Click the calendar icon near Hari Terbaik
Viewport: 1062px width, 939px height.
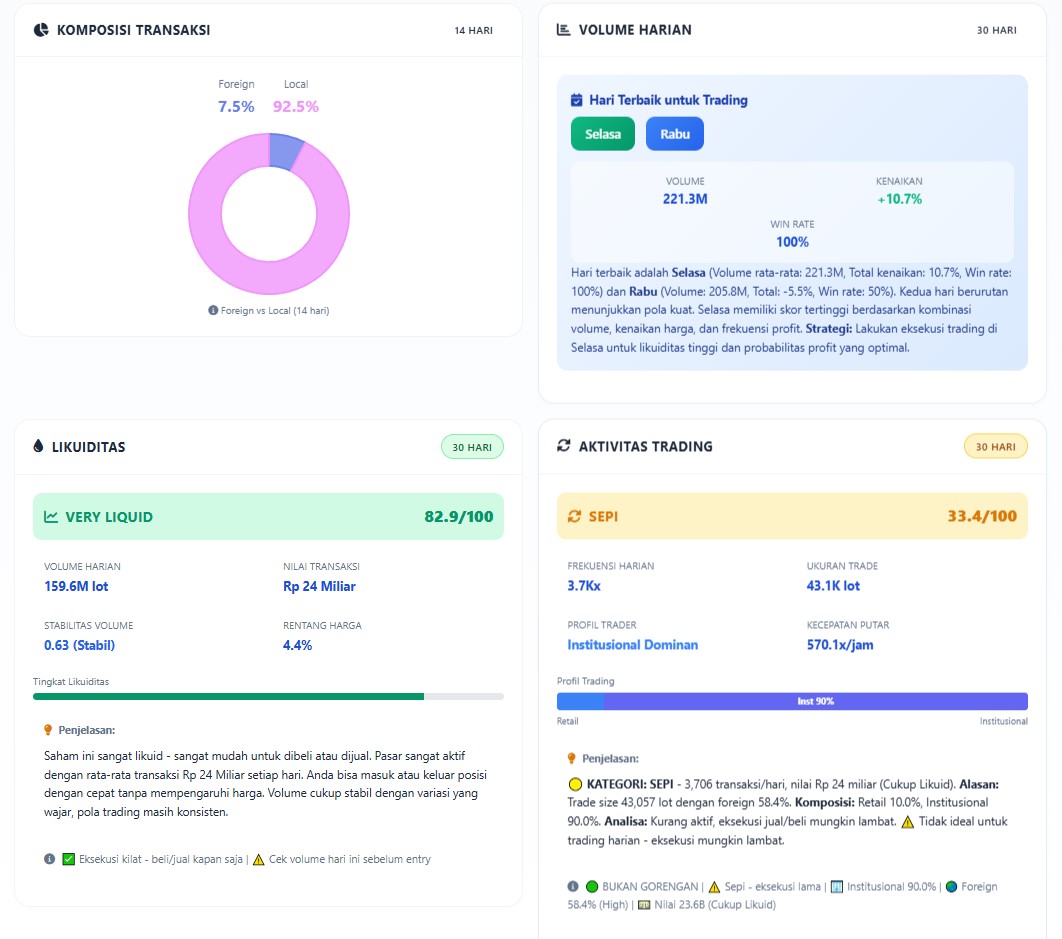[576, 100]
